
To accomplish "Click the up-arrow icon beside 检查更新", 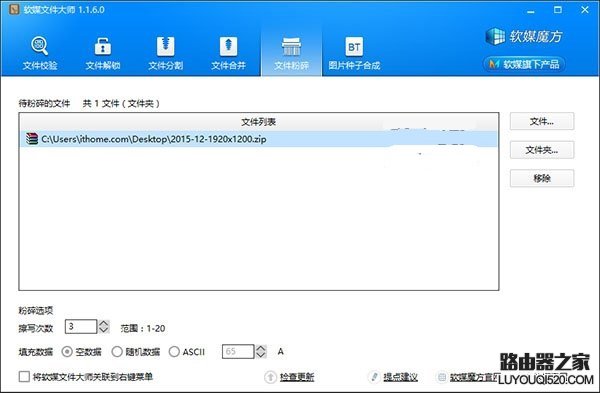I will (270, 377).
